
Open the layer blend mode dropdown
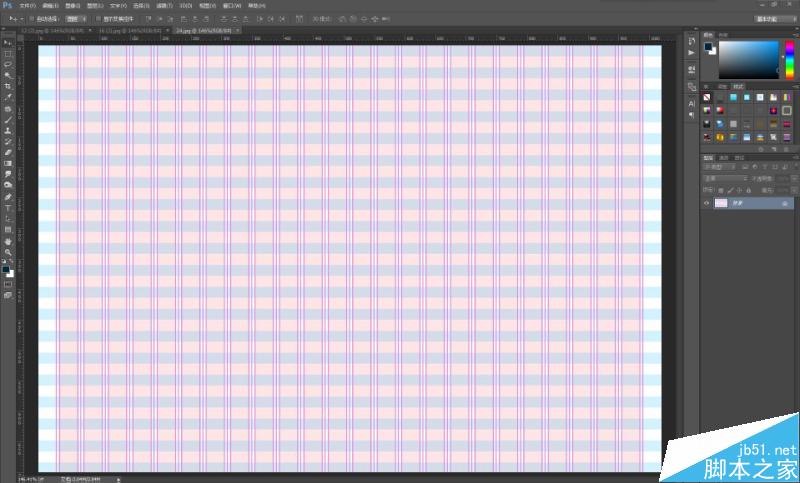tap(726, 179)
